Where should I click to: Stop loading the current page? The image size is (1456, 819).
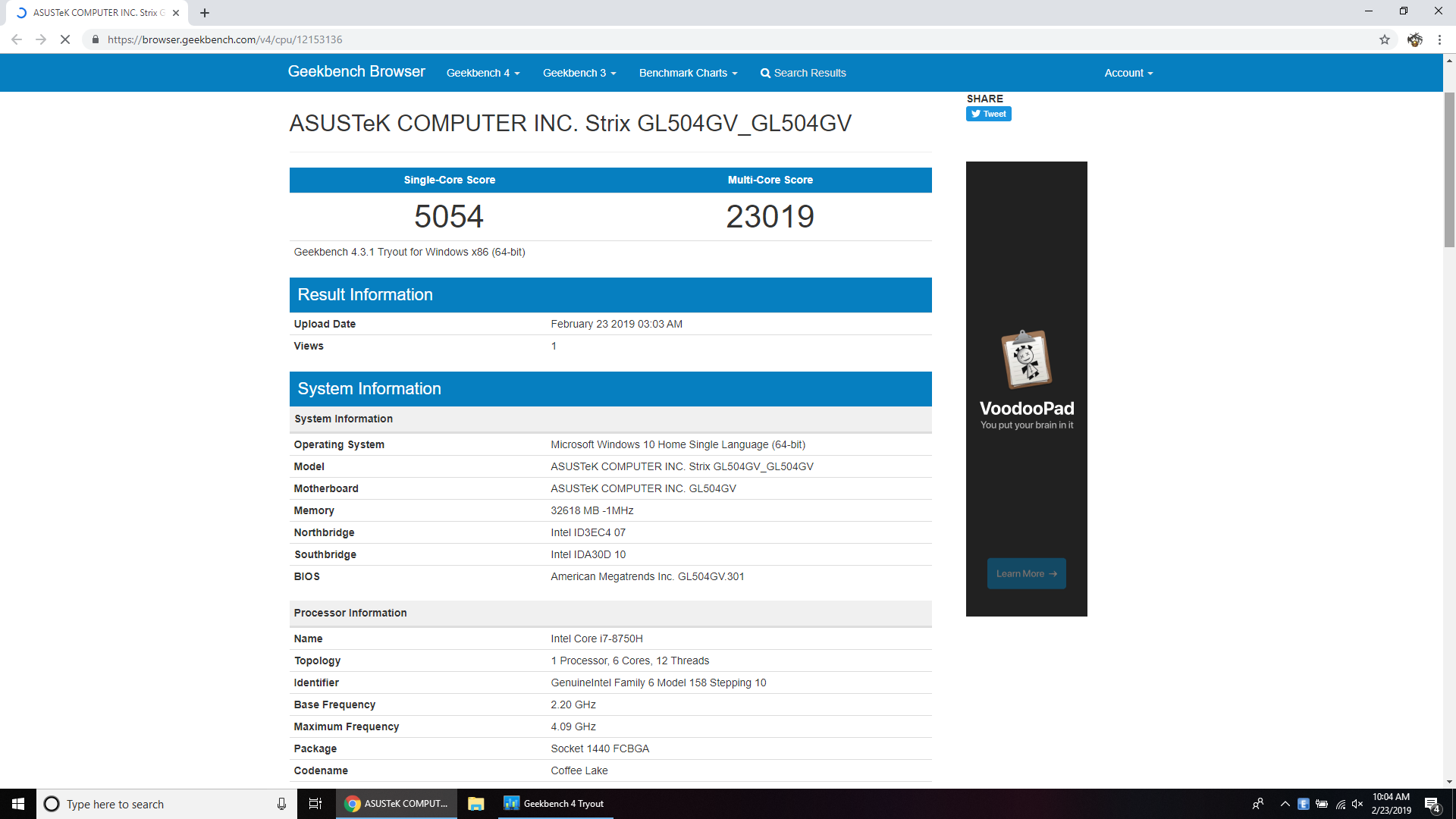pyautogui.click(x=65, y=39)
